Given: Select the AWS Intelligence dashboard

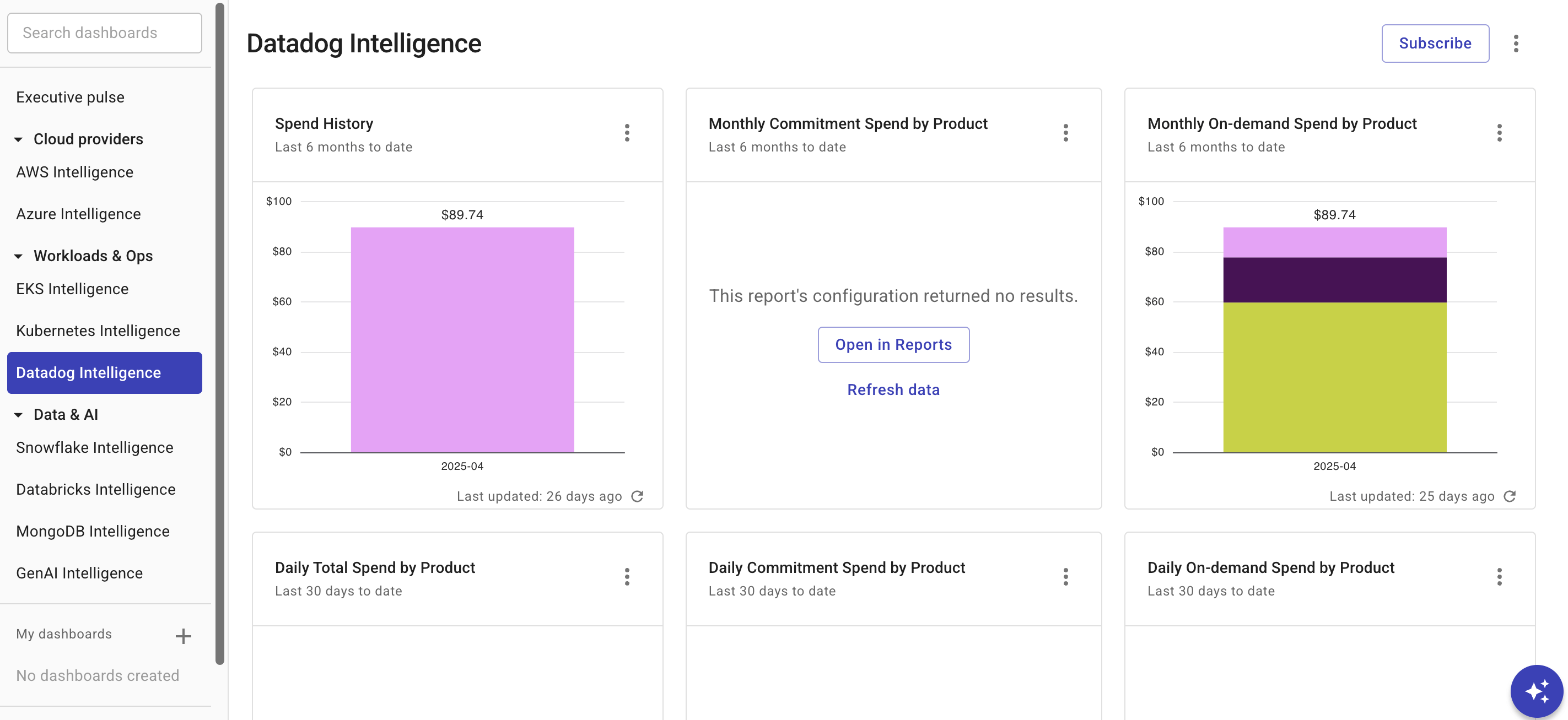Looking at the screenshot, I should tap(74, 172).
